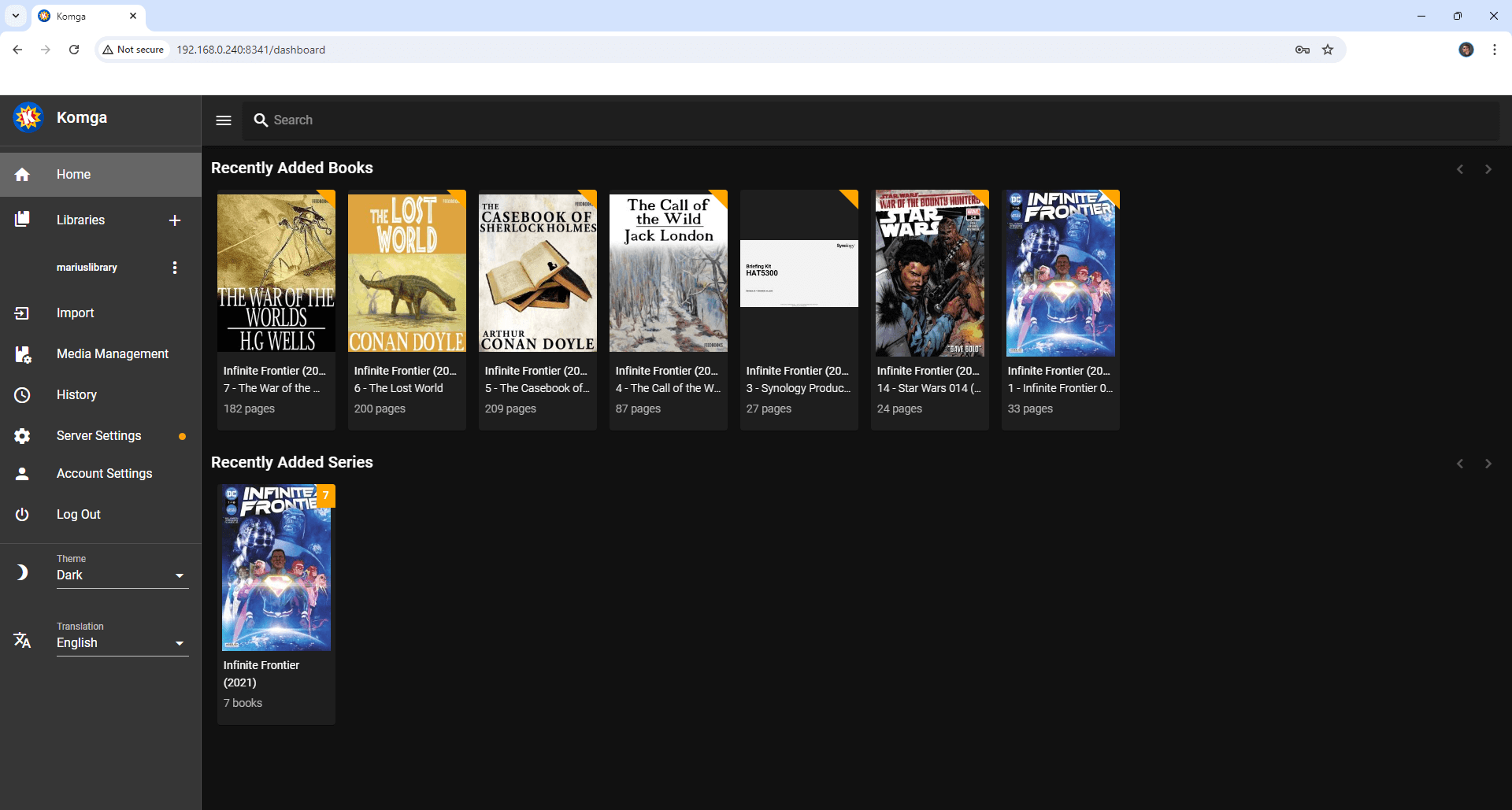Open the Theme Dark dropdown

[x=123, y=575]
